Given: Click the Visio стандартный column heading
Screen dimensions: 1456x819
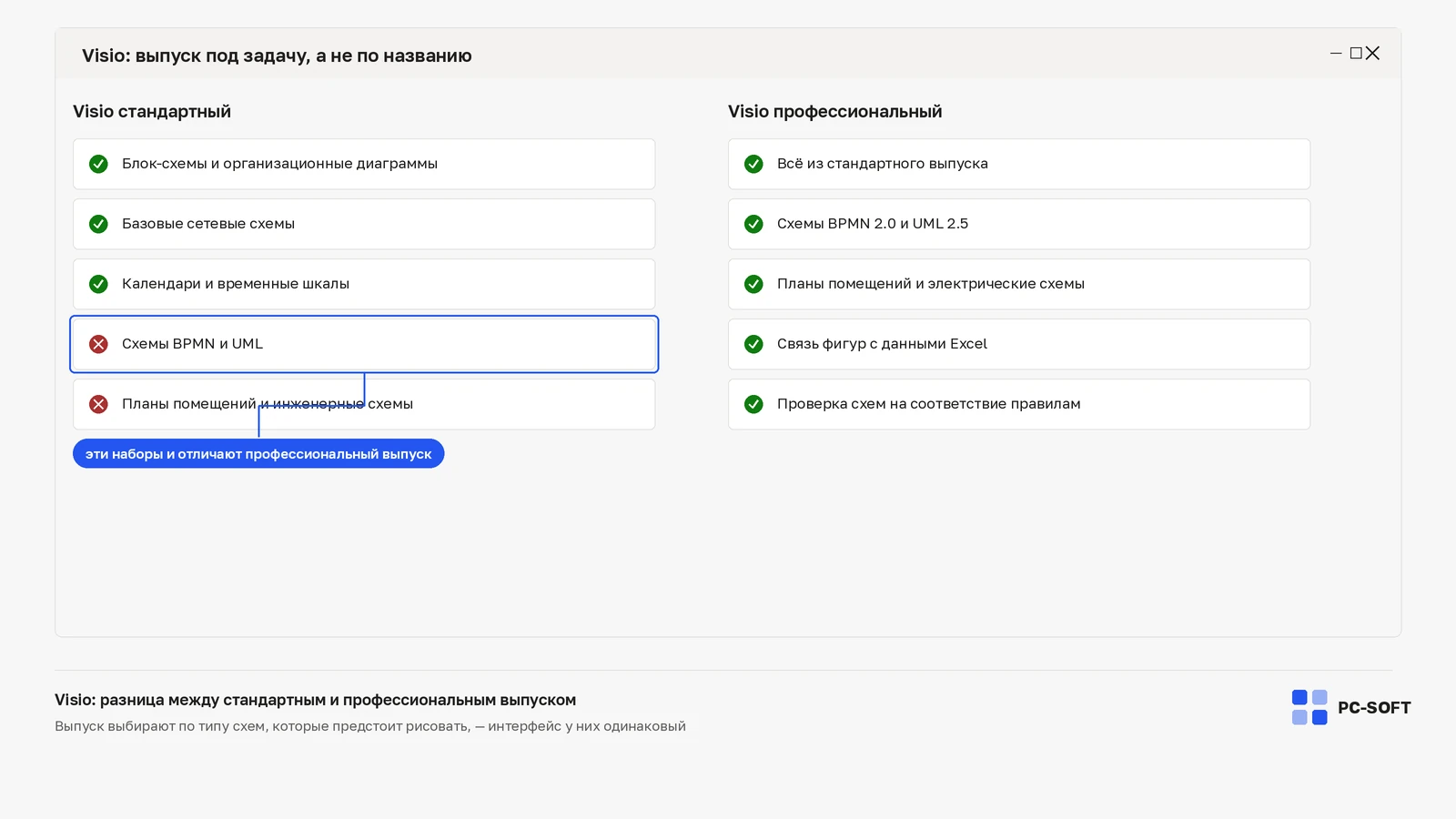Looking at the screenshot, I should [x=152, y=112].
